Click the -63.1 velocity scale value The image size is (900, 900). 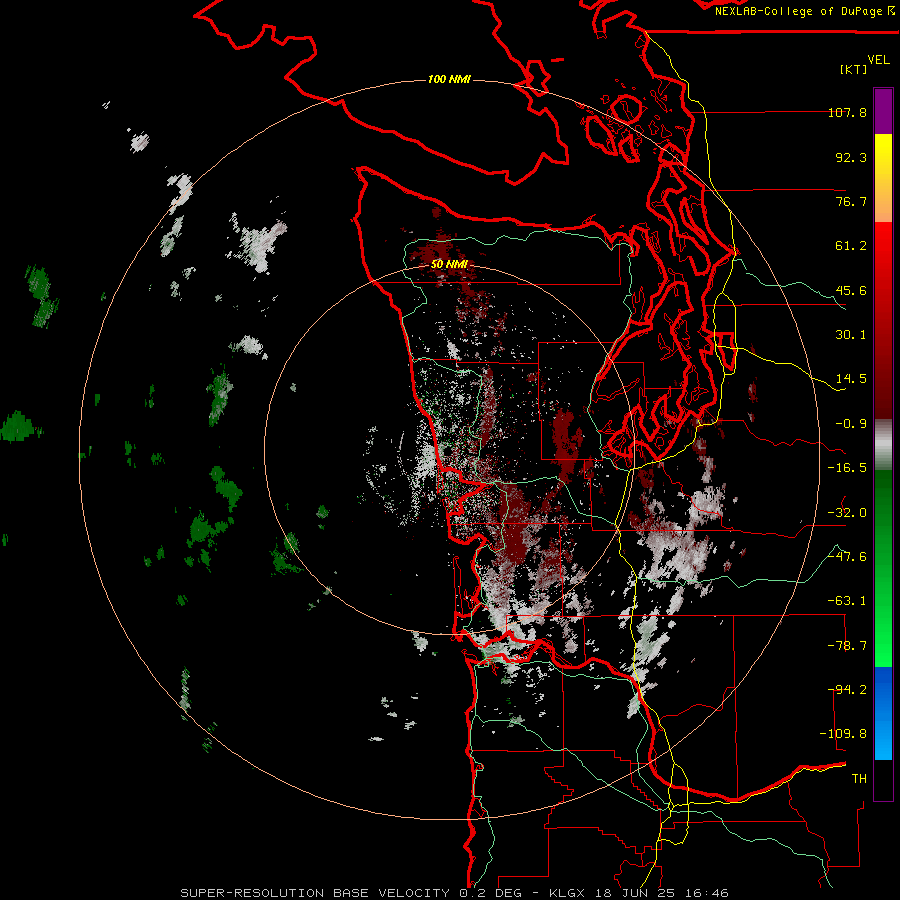pos(847,601)
